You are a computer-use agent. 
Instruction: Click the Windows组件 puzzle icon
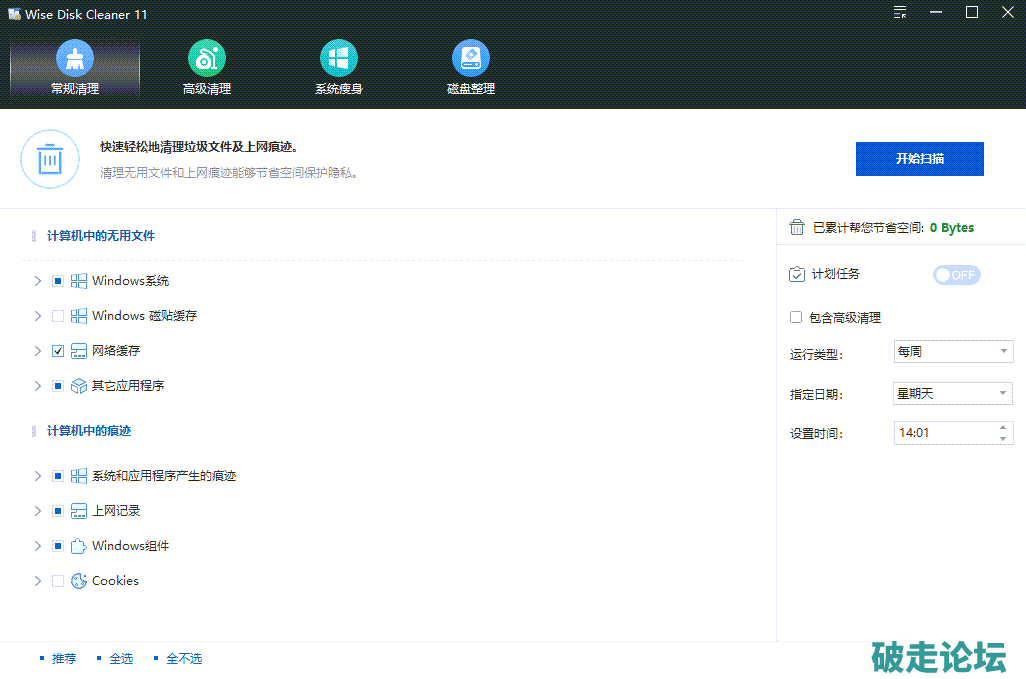point(79,546)
